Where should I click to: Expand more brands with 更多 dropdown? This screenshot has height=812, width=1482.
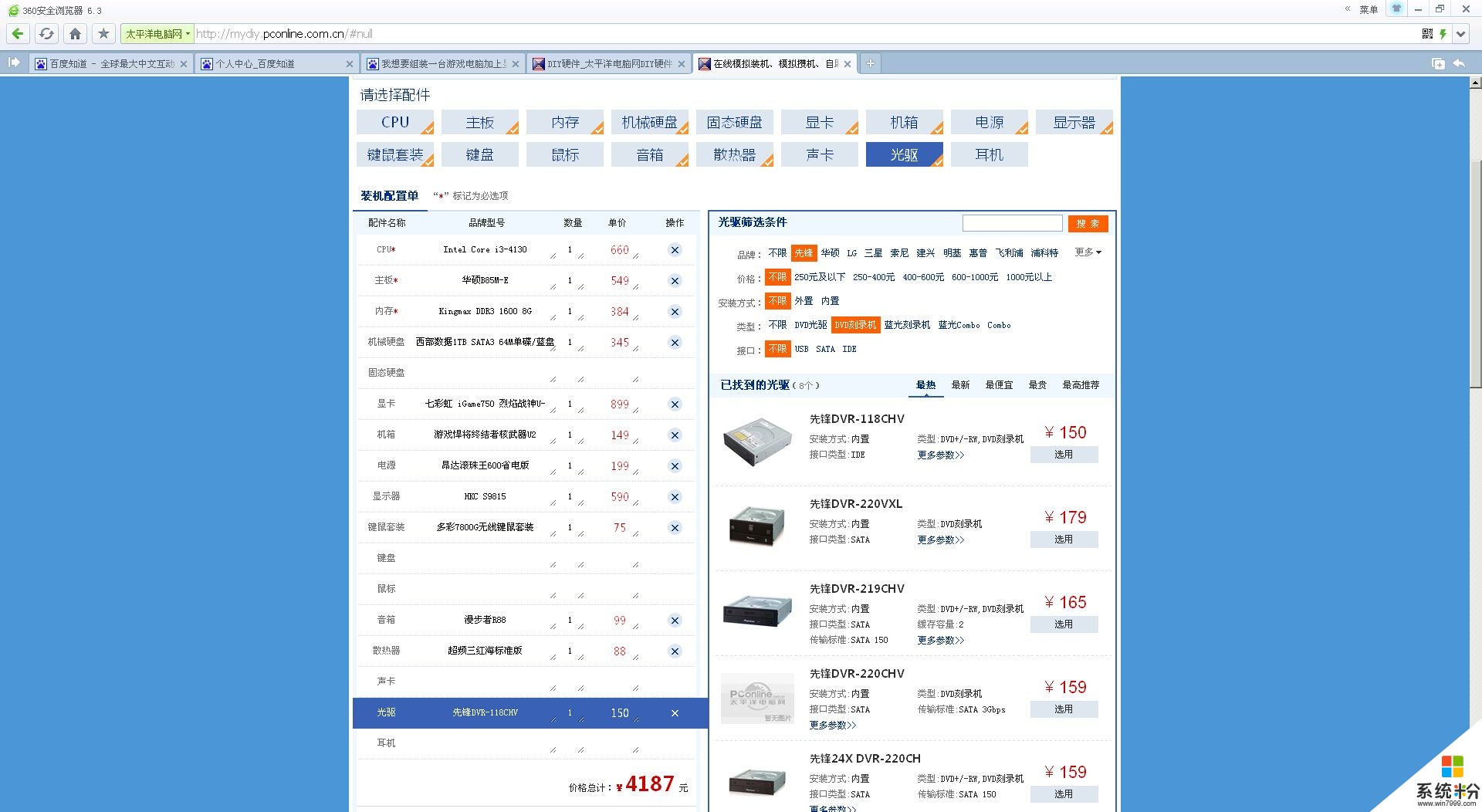click(1088, 252)
